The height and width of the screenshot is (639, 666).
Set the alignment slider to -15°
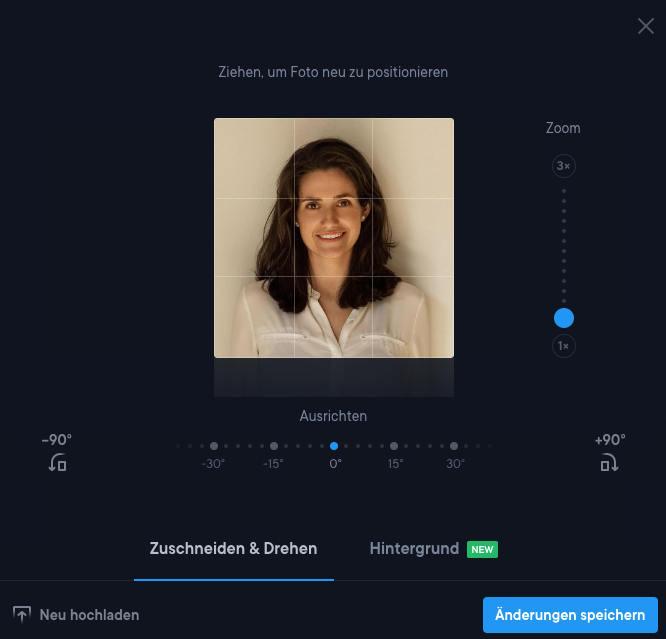(x=274, y=446)
